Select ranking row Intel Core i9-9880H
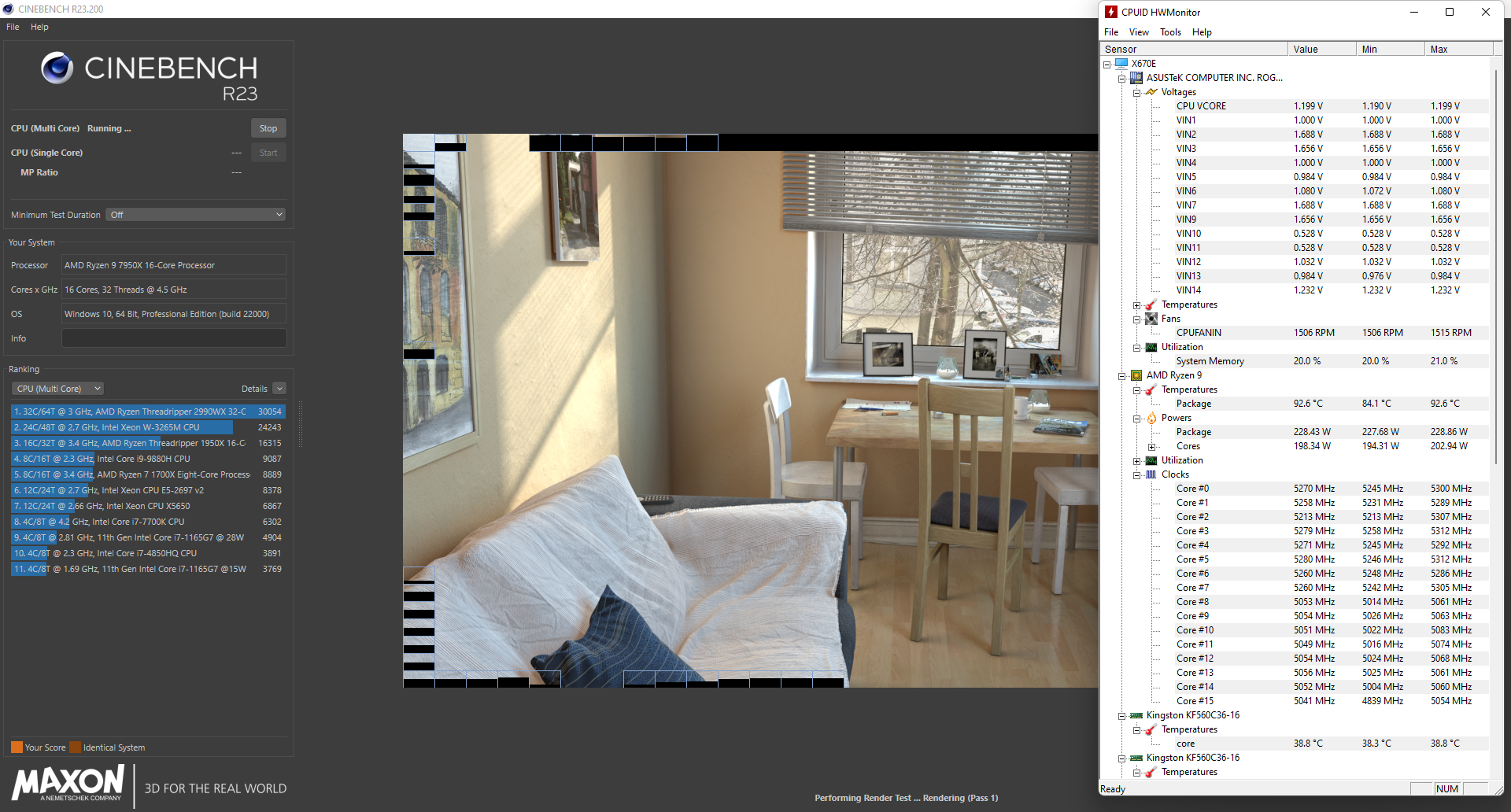1511x812 pixels. point(148,459)
